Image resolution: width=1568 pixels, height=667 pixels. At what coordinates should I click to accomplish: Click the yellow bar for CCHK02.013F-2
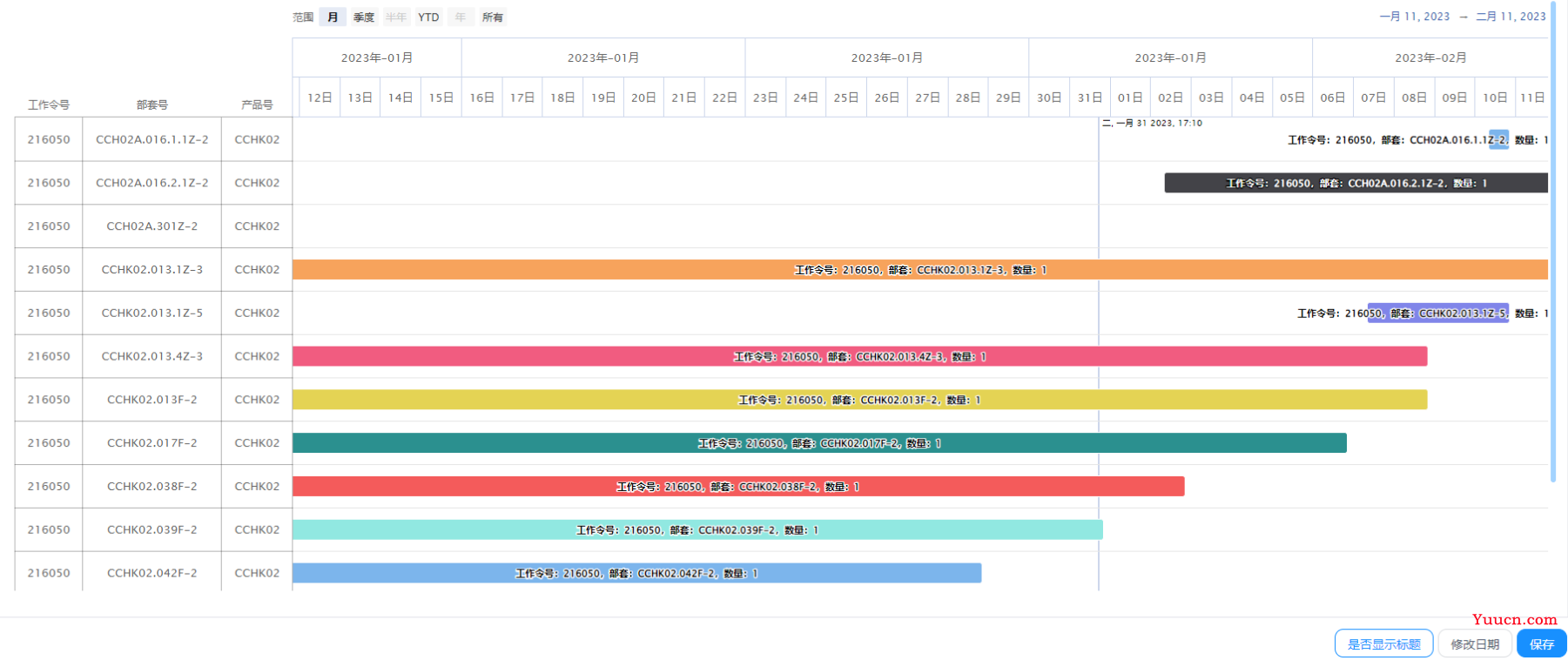(860, 400)
